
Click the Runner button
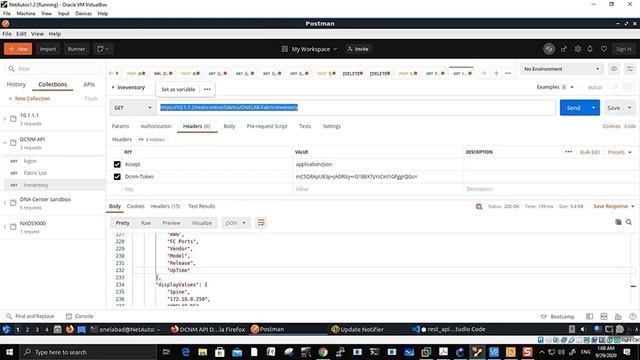76,49
